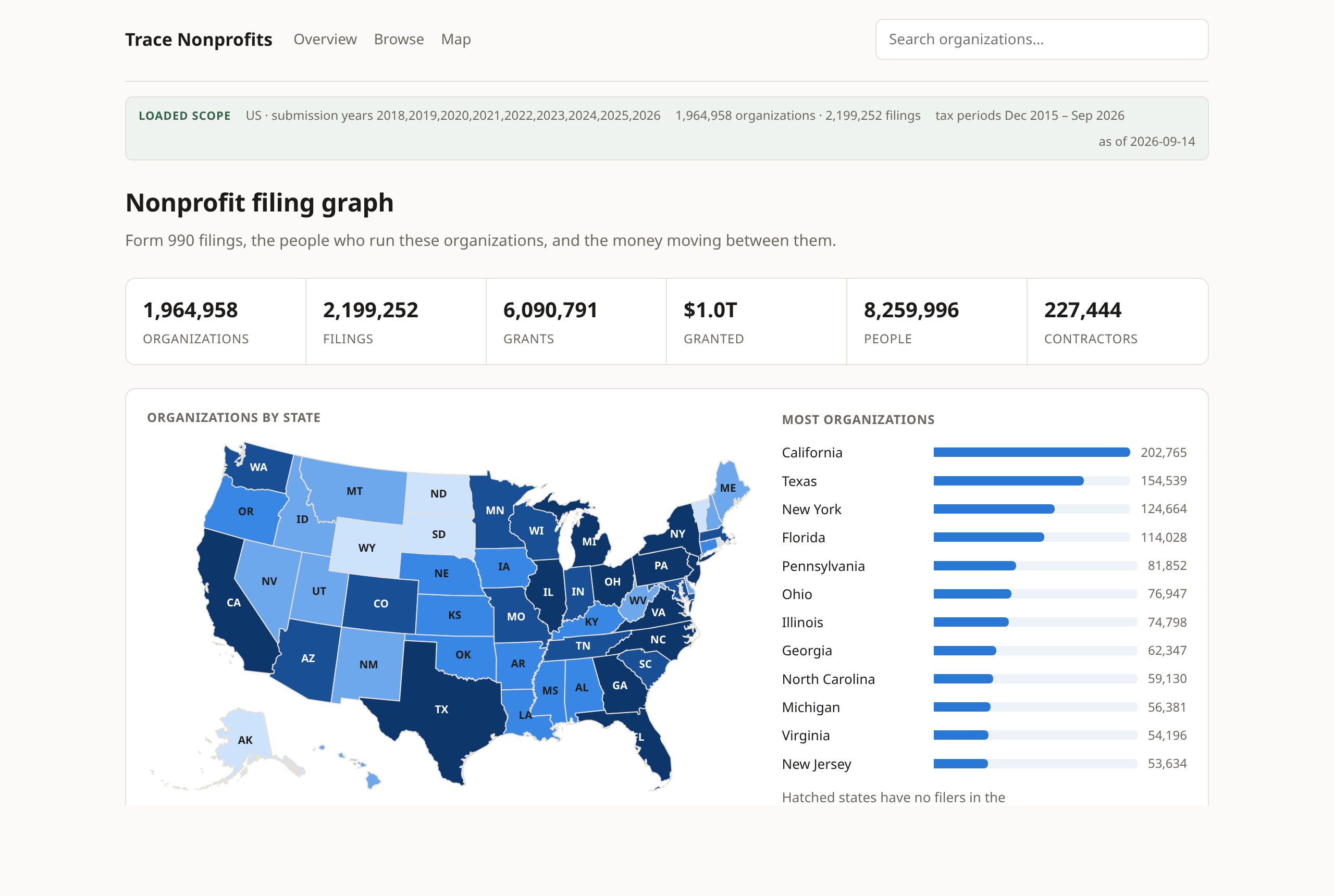
Task: Pick New Mexico (NM) on the map
Action: click(368, 665)
